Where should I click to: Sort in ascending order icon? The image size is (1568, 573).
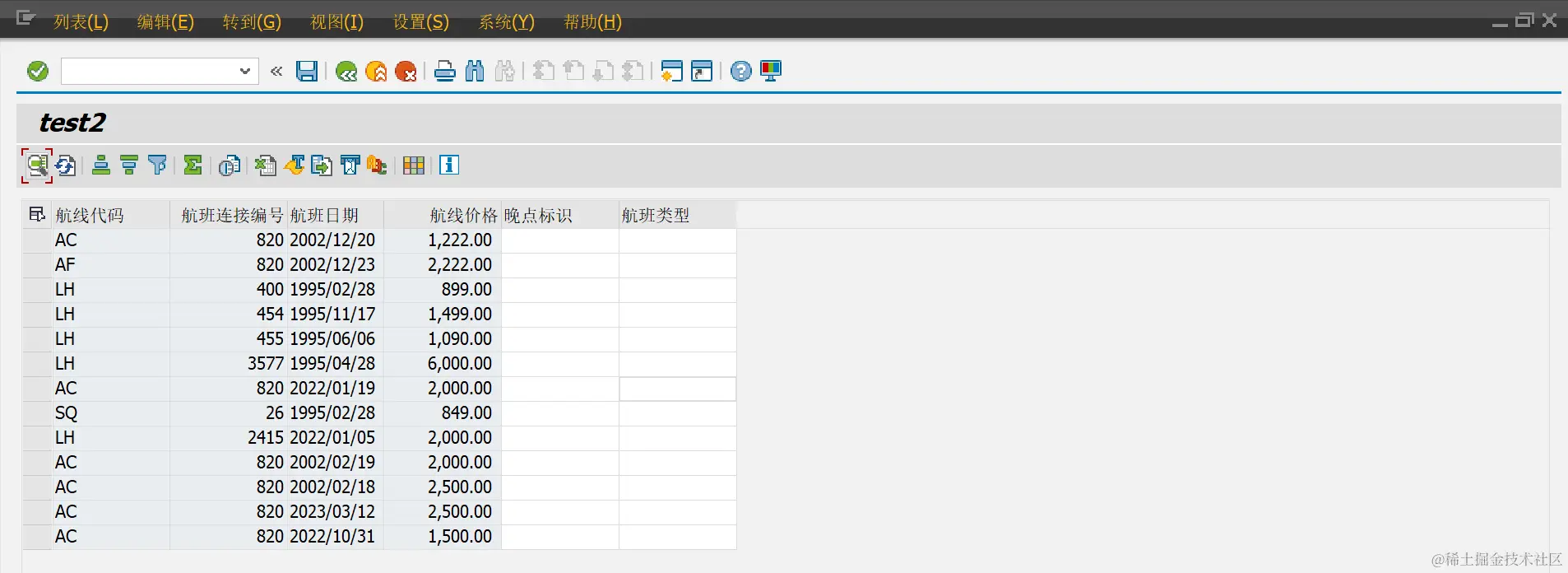coord(101,165)
